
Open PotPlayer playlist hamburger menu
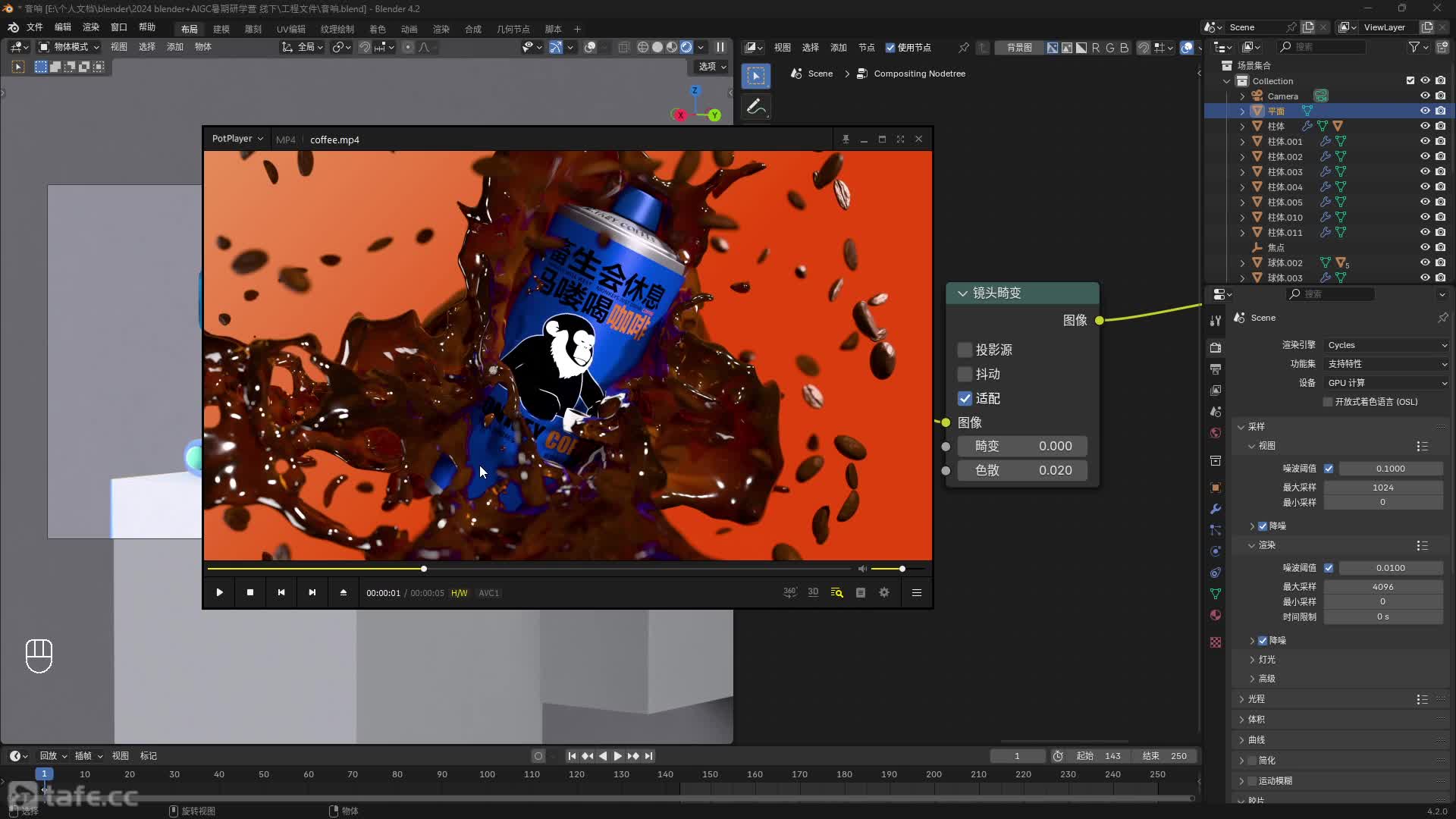[x=916, y=592]
